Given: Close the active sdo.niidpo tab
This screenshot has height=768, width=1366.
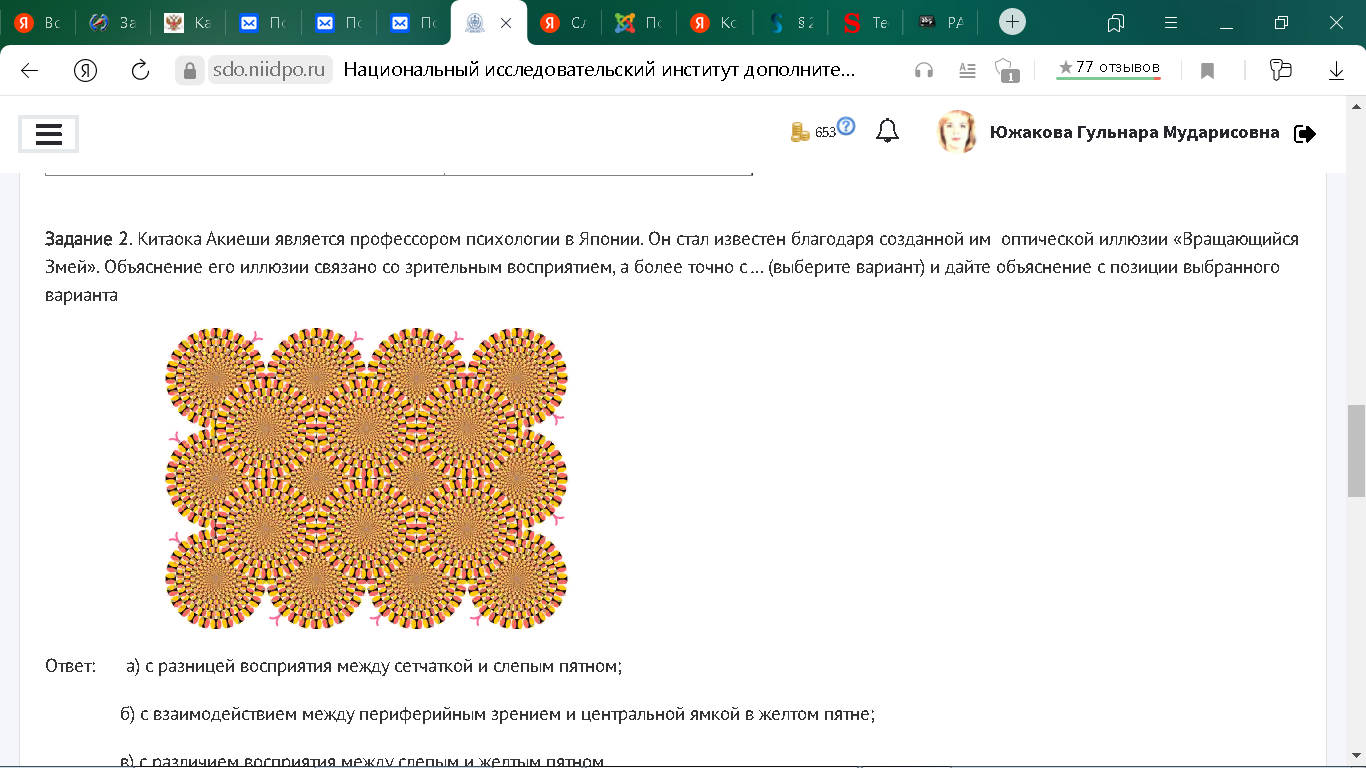Looking at the screenshot, I should point(506,22).
